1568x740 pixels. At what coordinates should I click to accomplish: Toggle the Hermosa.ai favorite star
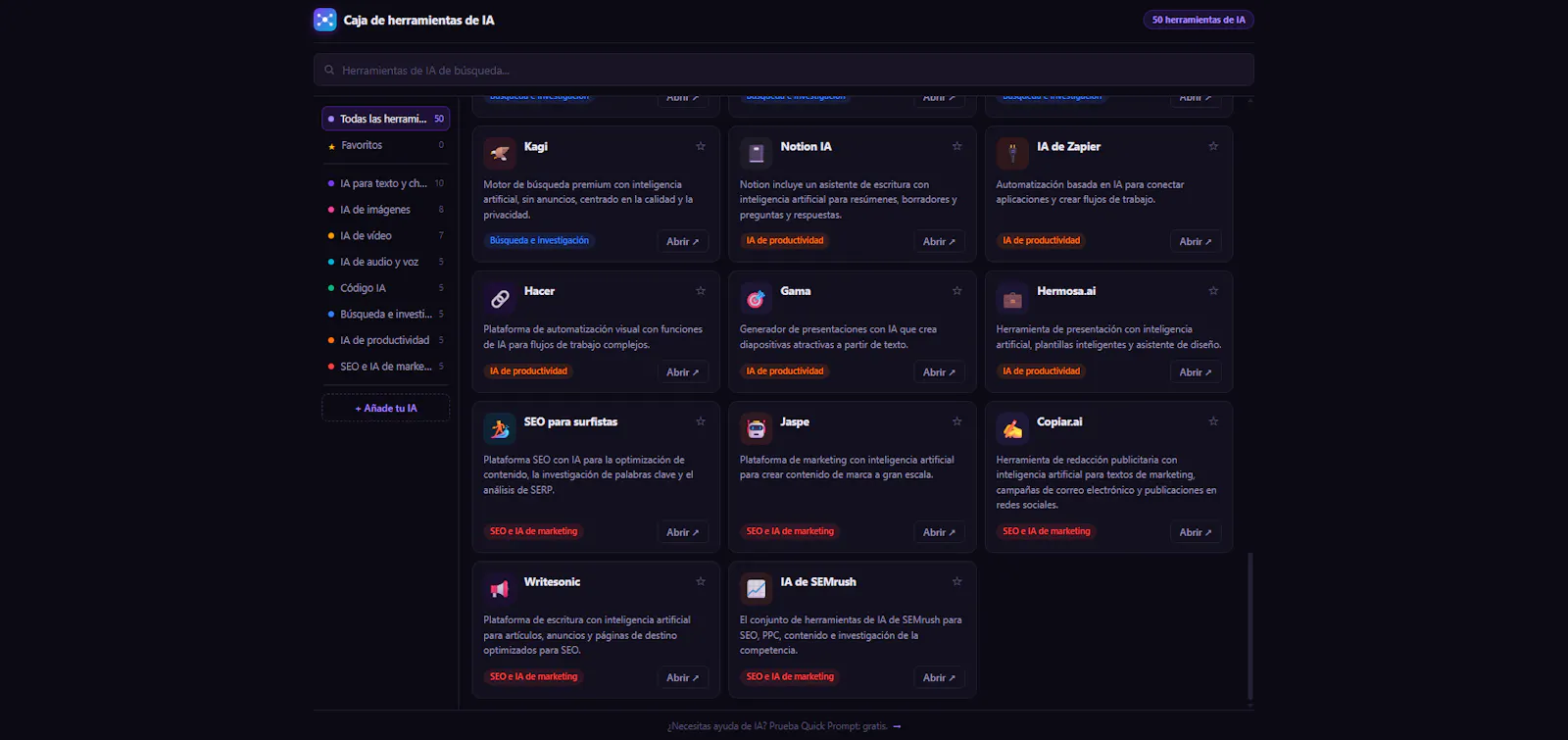coord(1213,291)
